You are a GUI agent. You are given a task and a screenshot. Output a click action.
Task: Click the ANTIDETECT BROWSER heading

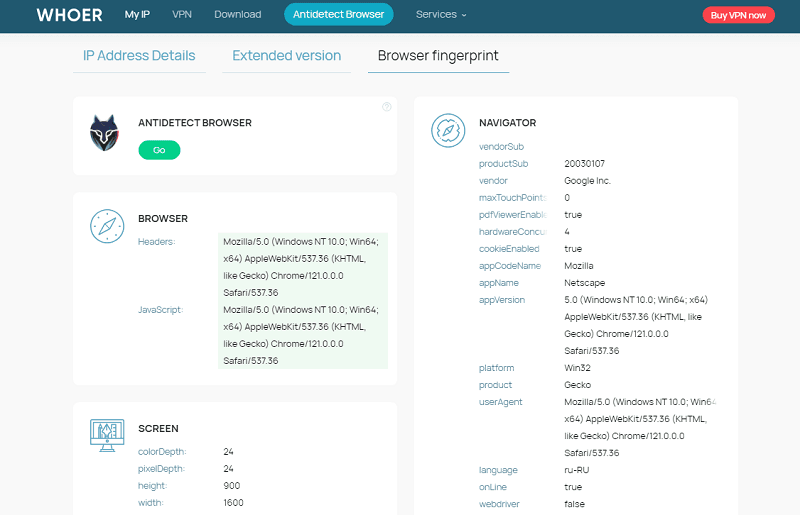[195, 123]
